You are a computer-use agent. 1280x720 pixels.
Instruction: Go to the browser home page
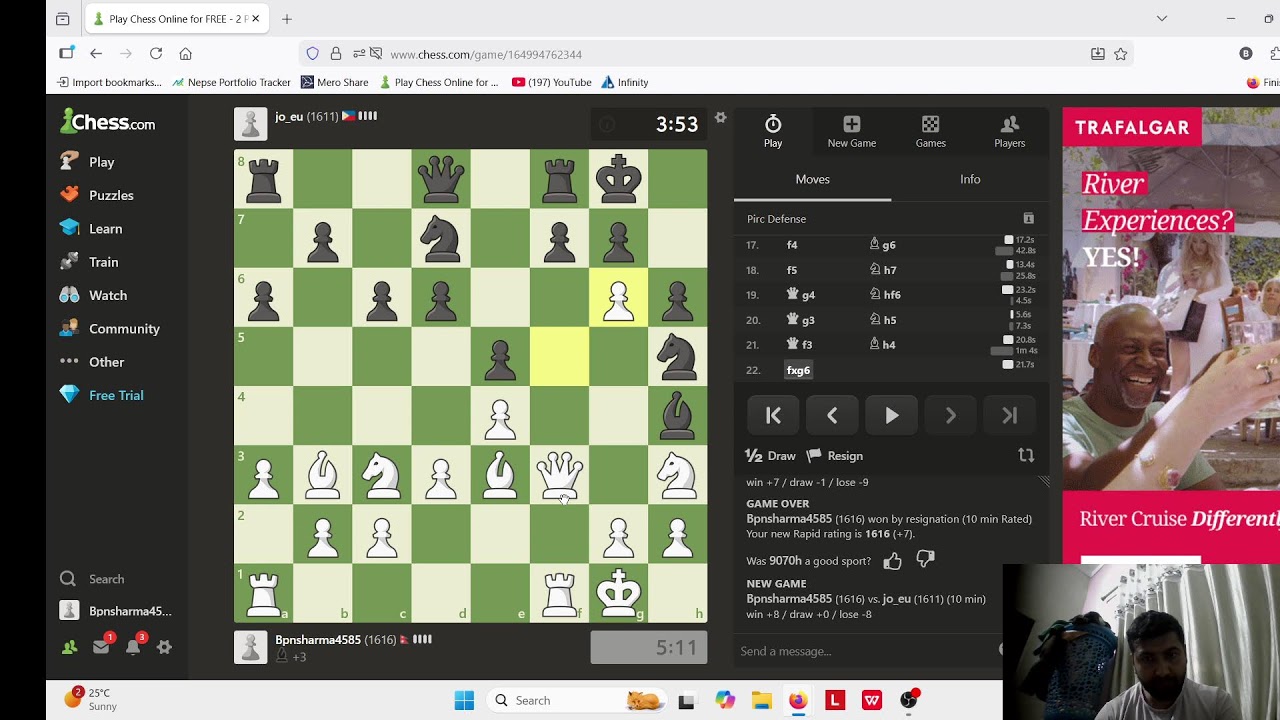(x=185, y=54)
